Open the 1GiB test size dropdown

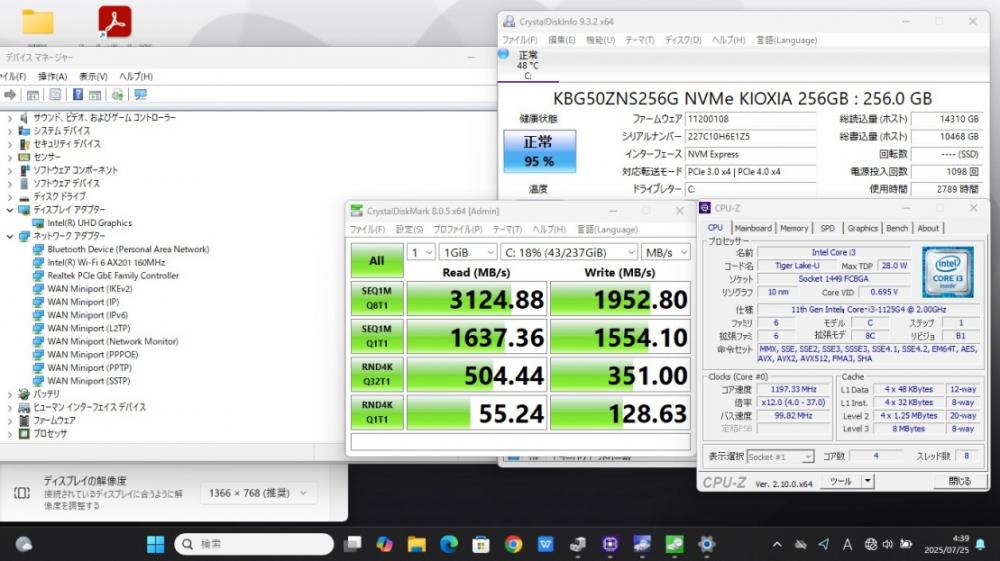(x=467, y=252)
